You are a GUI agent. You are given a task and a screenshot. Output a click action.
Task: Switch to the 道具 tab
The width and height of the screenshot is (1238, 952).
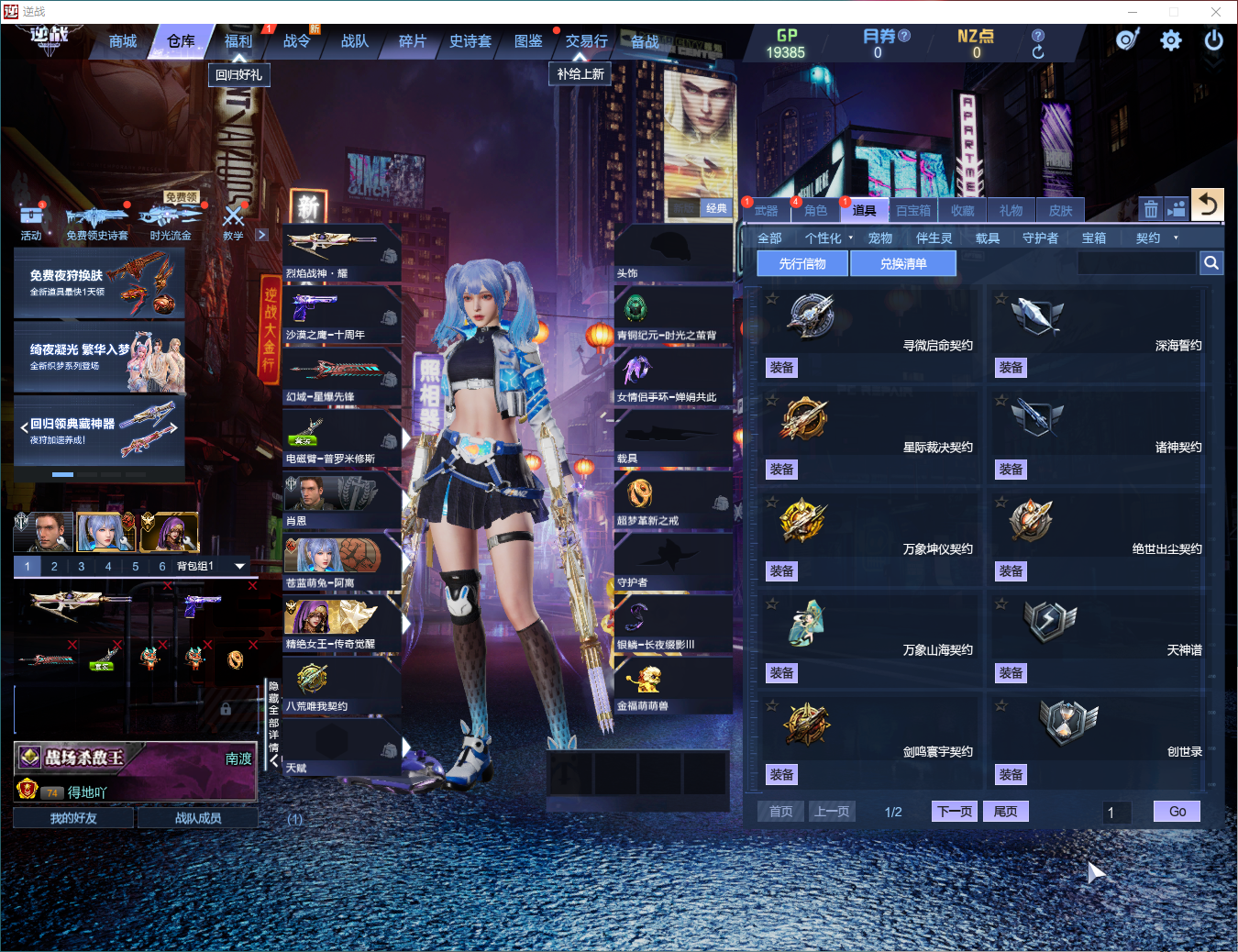(x=864, y=210)
